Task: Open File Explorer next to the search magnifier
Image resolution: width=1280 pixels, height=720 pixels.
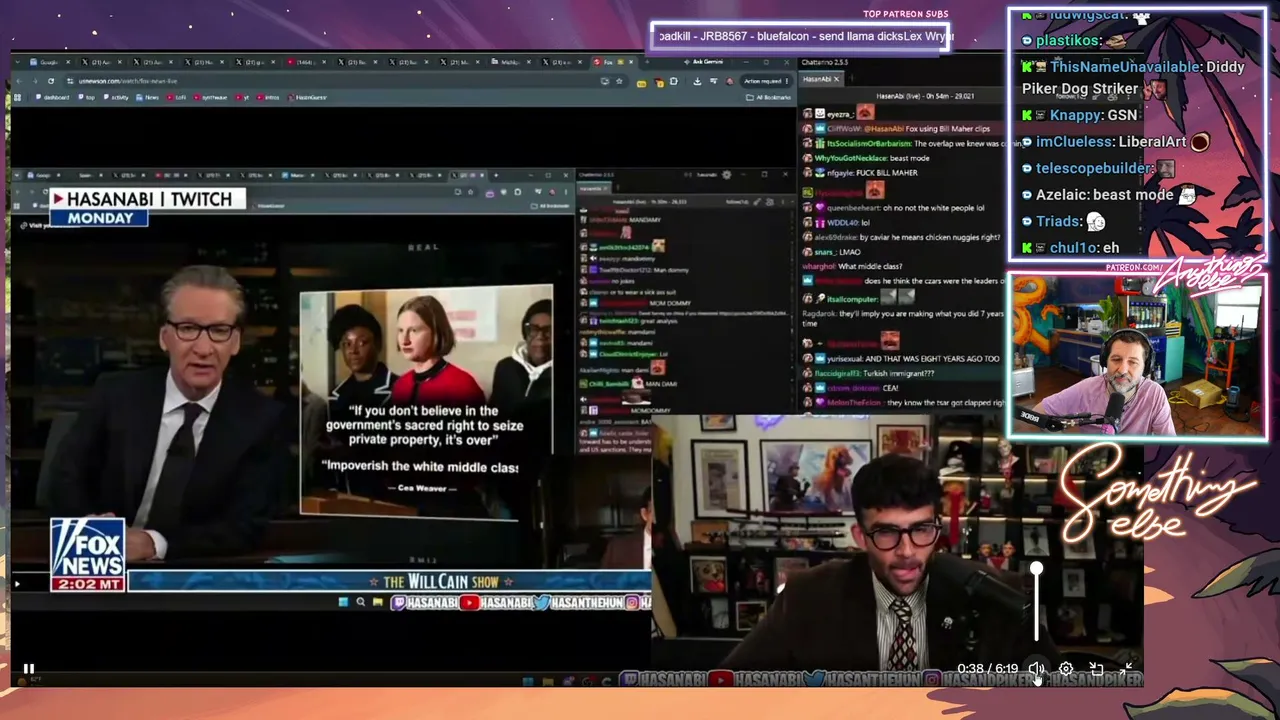Action: pyautogui.click(x=377, y=602)
